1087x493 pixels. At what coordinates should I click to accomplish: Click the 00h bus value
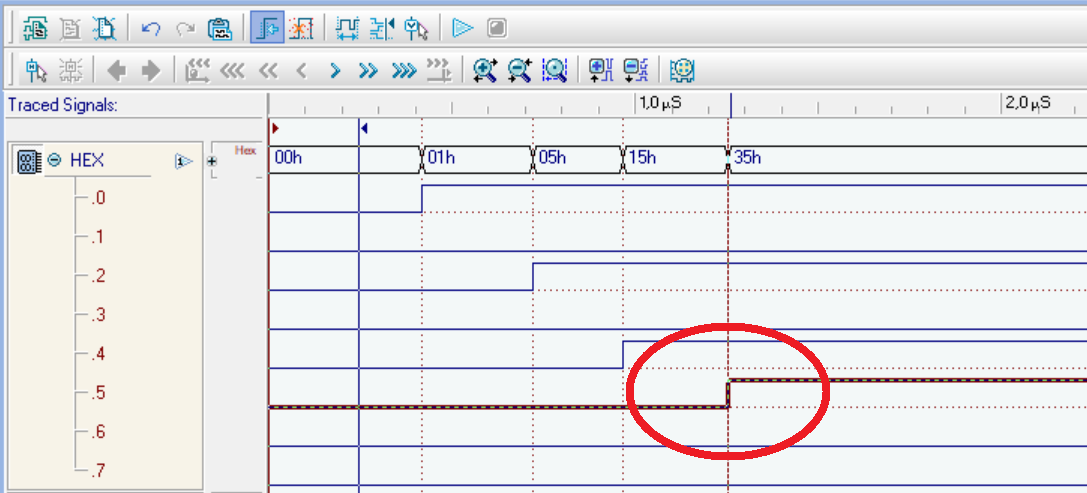click(x=288, y=158)
